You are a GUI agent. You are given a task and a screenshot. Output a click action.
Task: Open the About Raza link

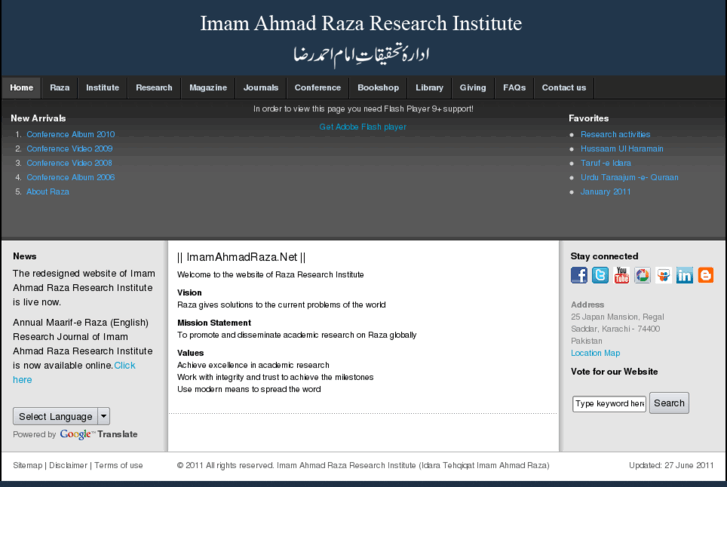[x=48, y=192]
